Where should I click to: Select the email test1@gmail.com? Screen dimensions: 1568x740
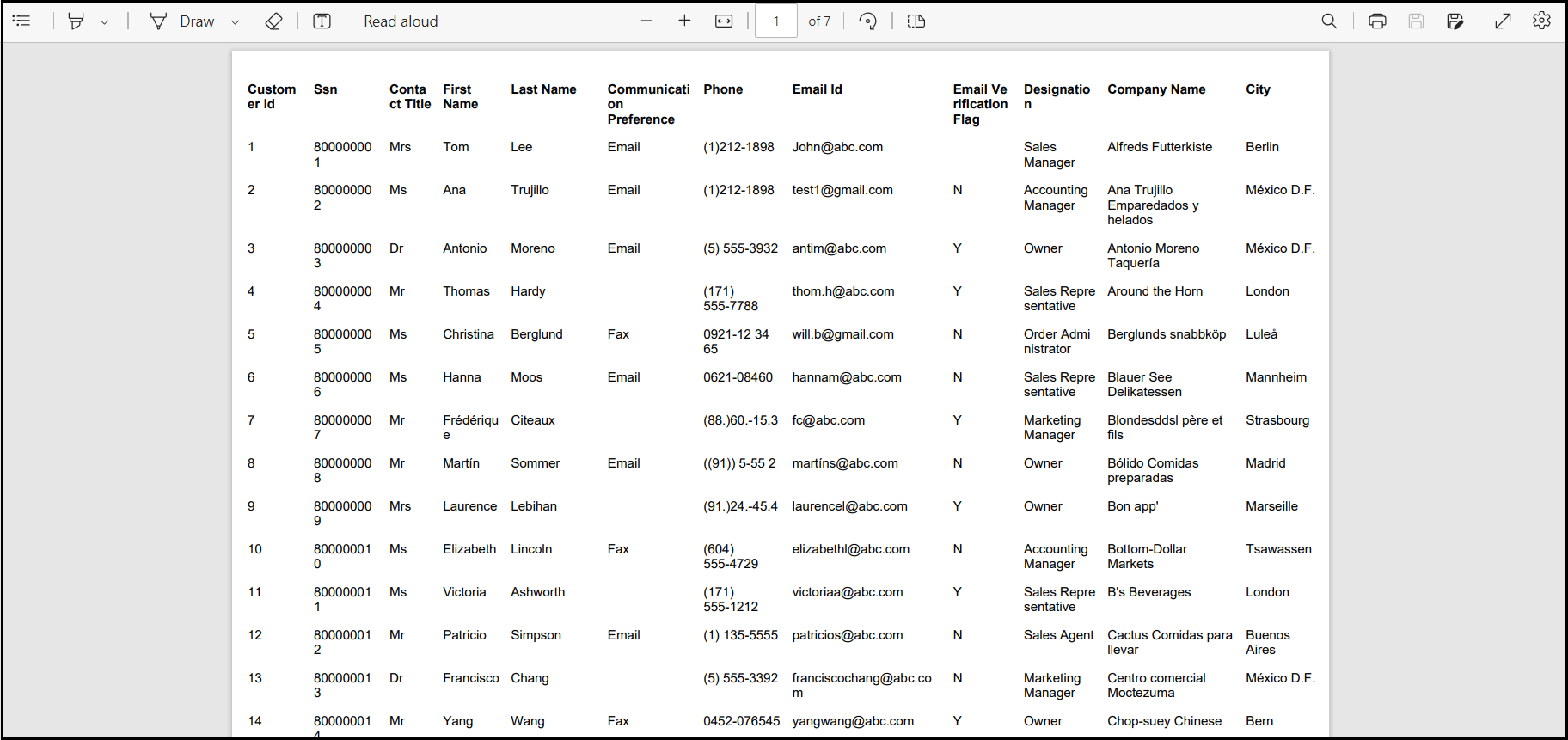tap(842, 190)
